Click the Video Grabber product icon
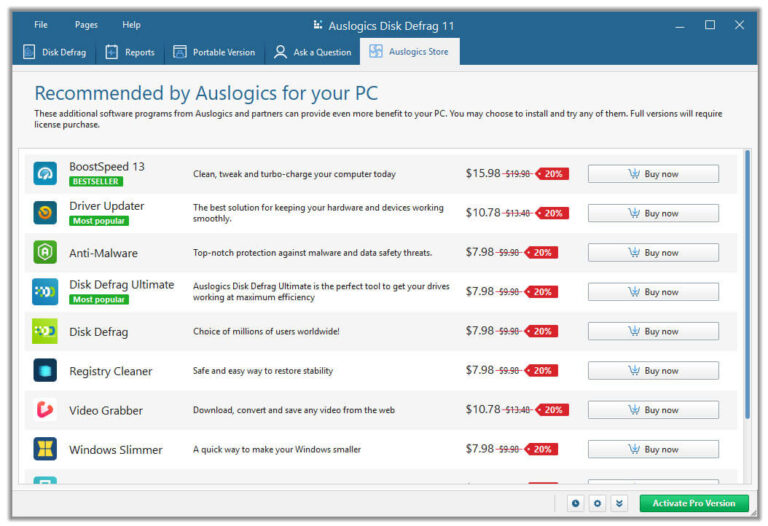 pos(45,410)
